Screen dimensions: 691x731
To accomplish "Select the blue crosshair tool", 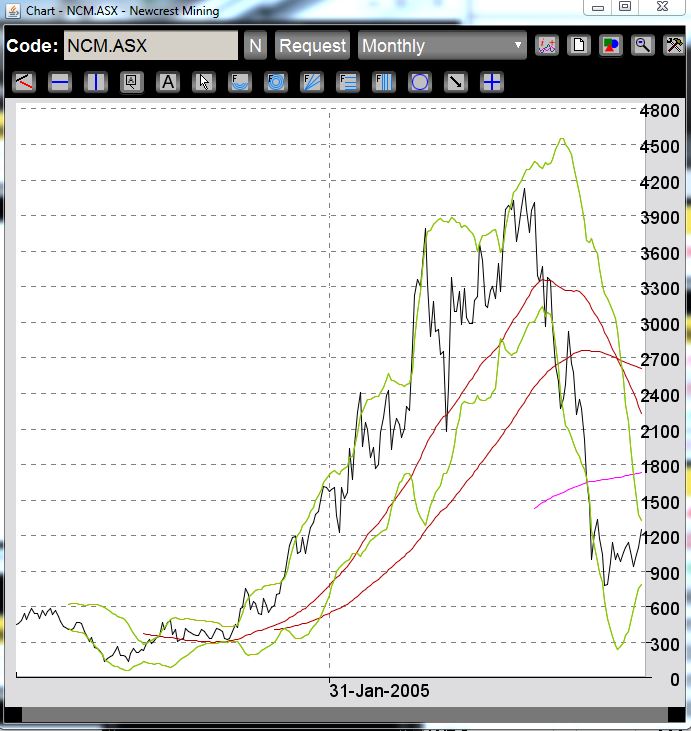I will pos(492,82).
